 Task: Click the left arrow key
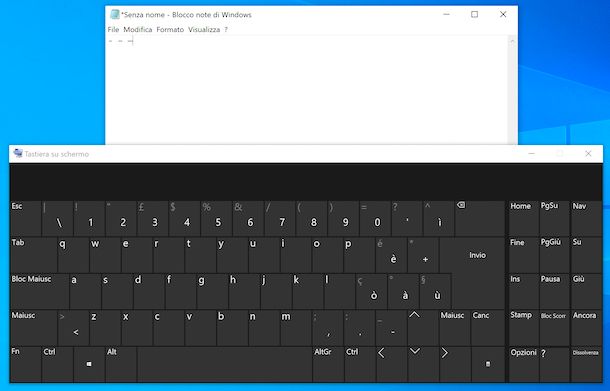[x=391, y=364]
